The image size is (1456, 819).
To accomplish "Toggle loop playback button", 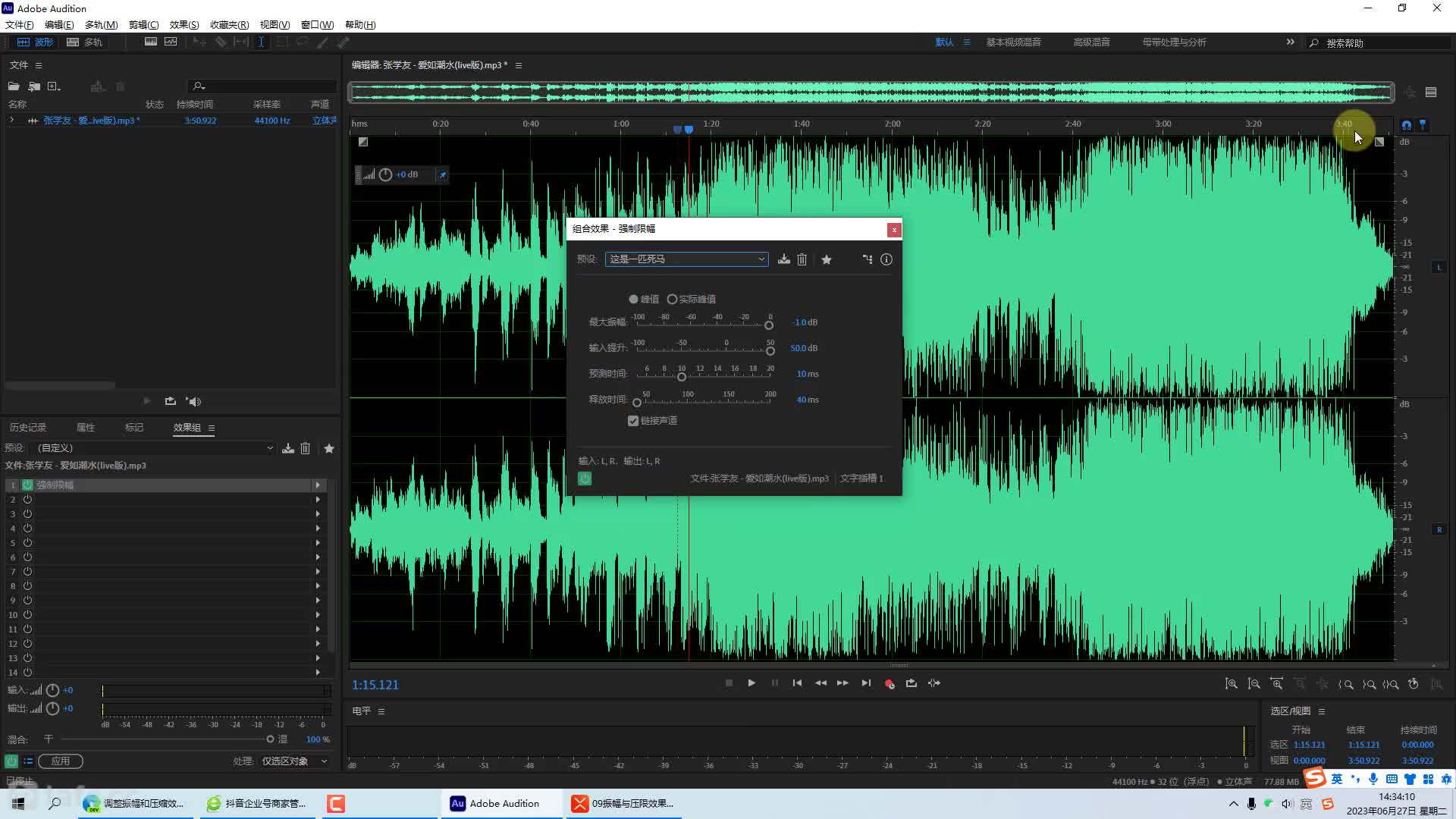I will [912, 683].
